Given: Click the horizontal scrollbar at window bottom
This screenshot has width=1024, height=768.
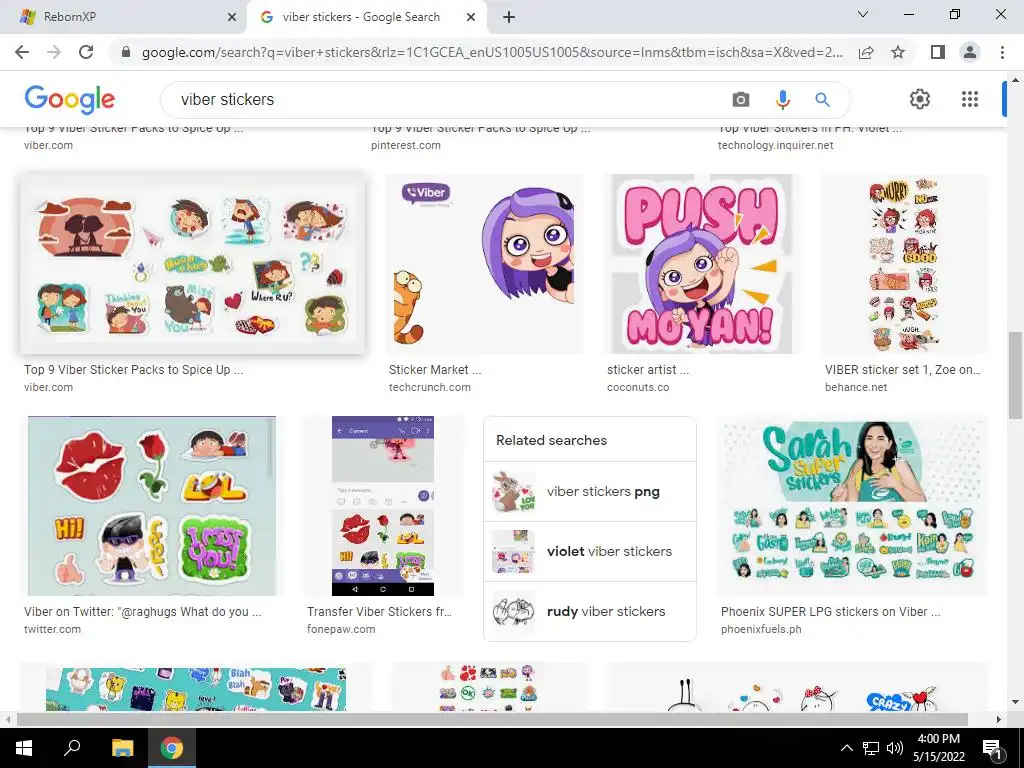Looking at the screenshot, I should pyautogui.click(x=492, y=719).
